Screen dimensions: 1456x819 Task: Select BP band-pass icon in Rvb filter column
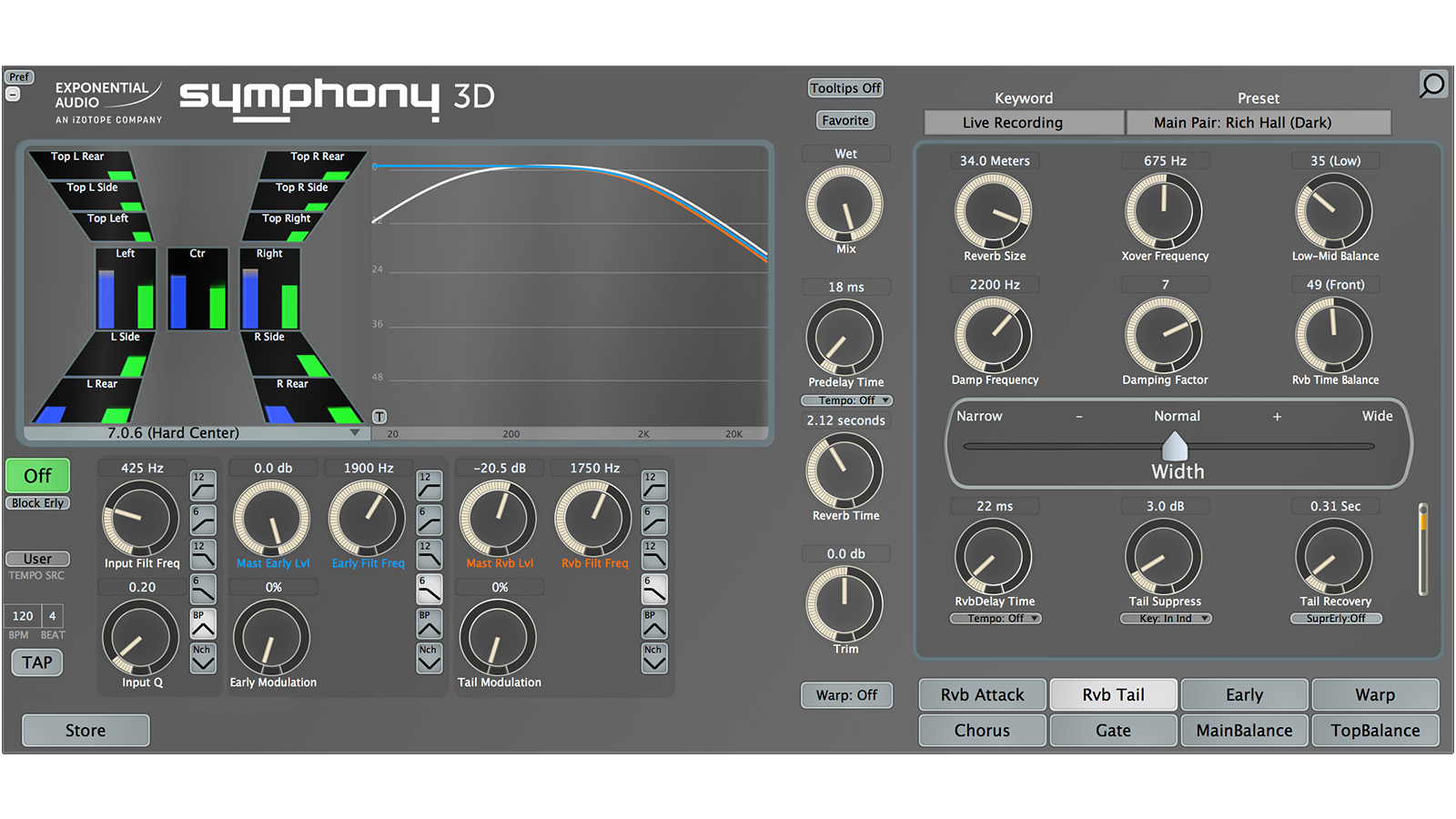[654, 624]
